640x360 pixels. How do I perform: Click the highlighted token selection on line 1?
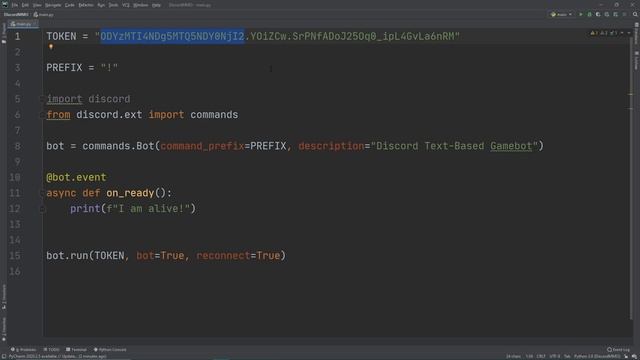(172, 36)
